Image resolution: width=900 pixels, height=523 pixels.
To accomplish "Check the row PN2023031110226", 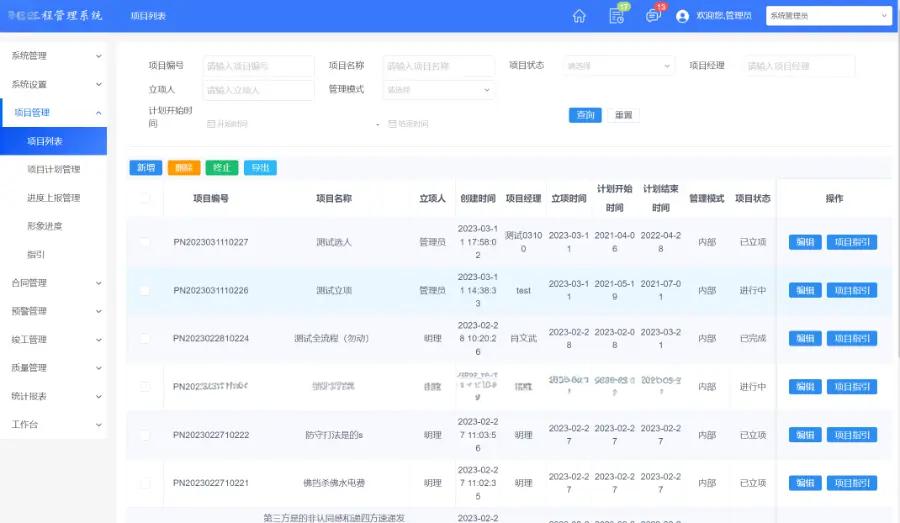I will pos(145,290).
